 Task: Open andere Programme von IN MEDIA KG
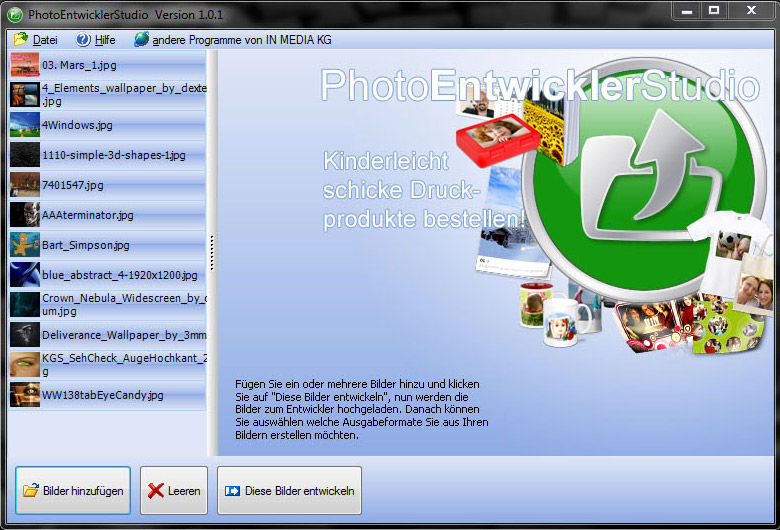click(233, 40)
